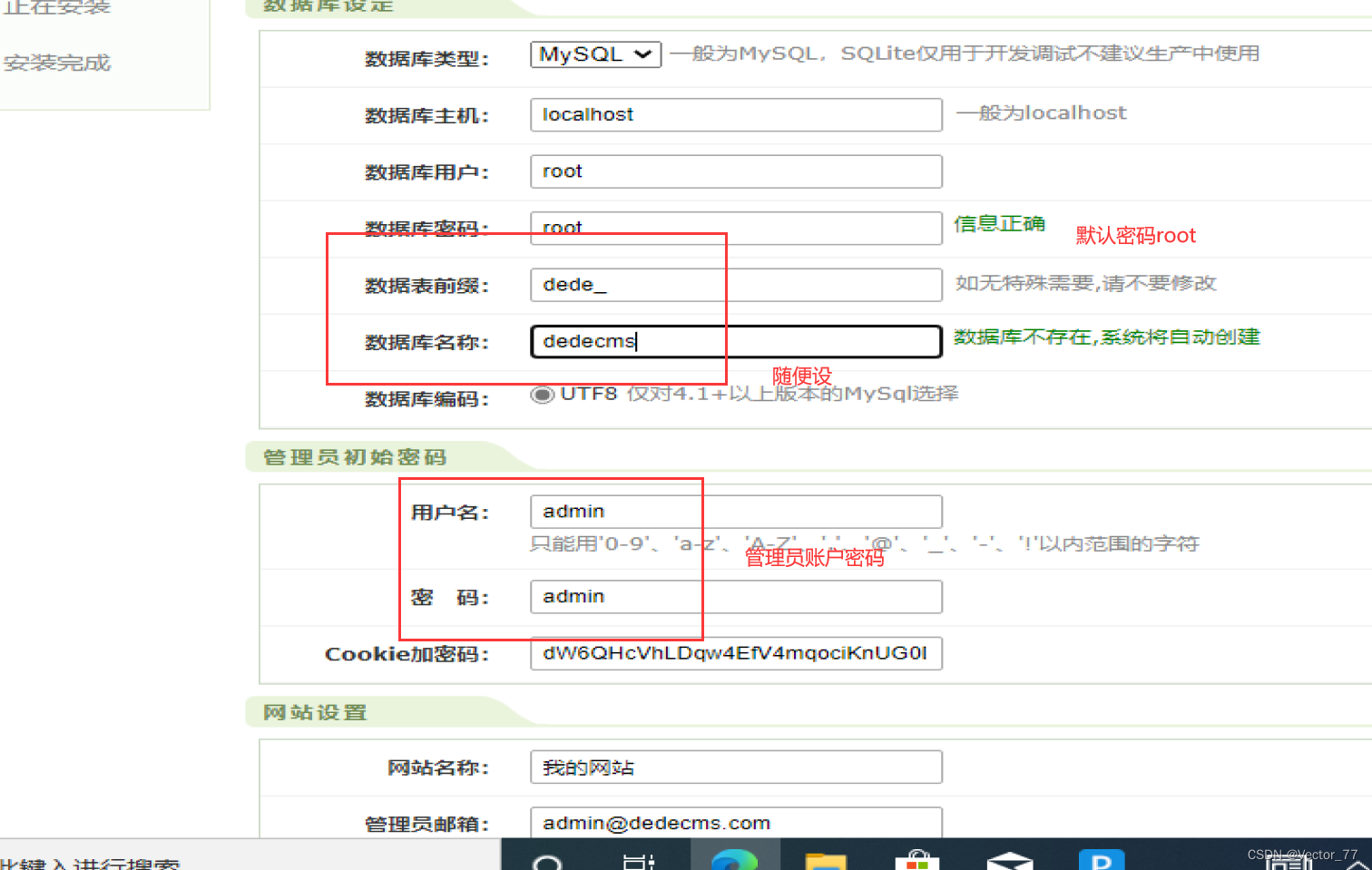Click the 数据库编码 label
The image size is (1372, 870).
426,399
